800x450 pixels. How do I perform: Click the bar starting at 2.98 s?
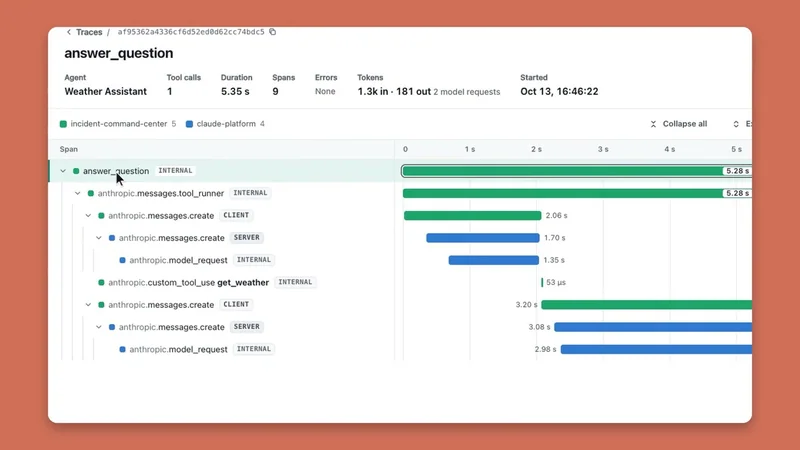656,349
